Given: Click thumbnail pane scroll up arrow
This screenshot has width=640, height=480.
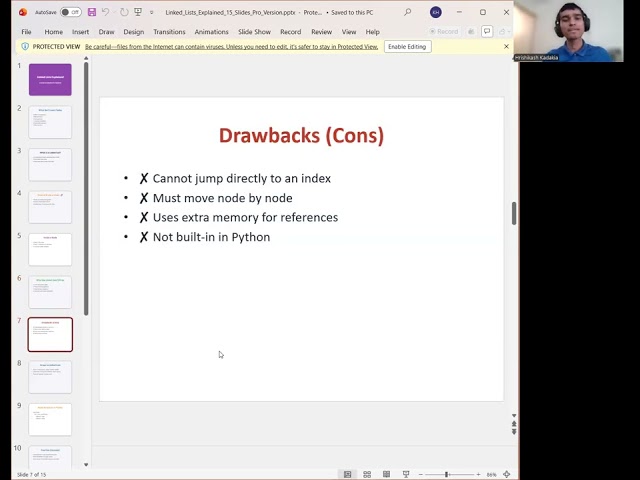Looking at the screenshot, I should (86, 59).
